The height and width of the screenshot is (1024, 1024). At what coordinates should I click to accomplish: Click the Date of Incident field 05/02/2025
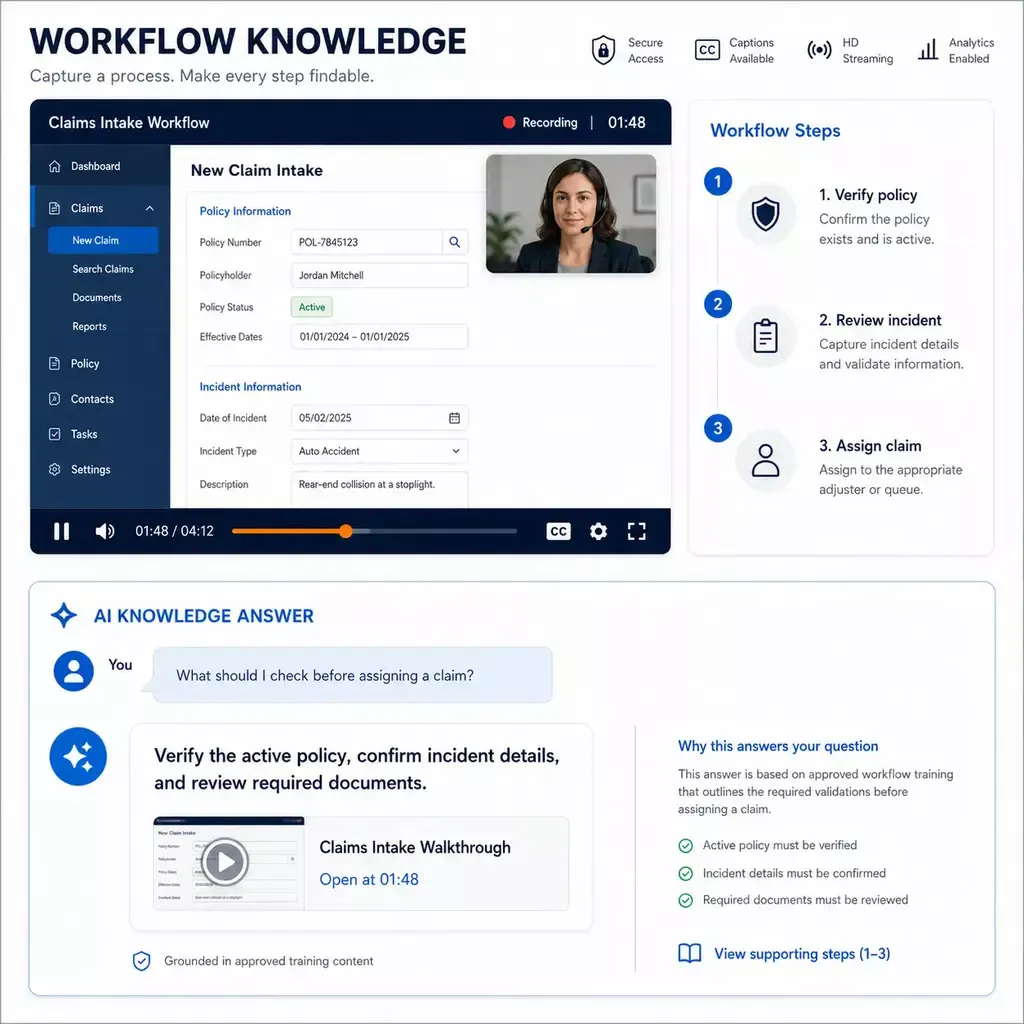pyautogui.click(x=379, y=418)
